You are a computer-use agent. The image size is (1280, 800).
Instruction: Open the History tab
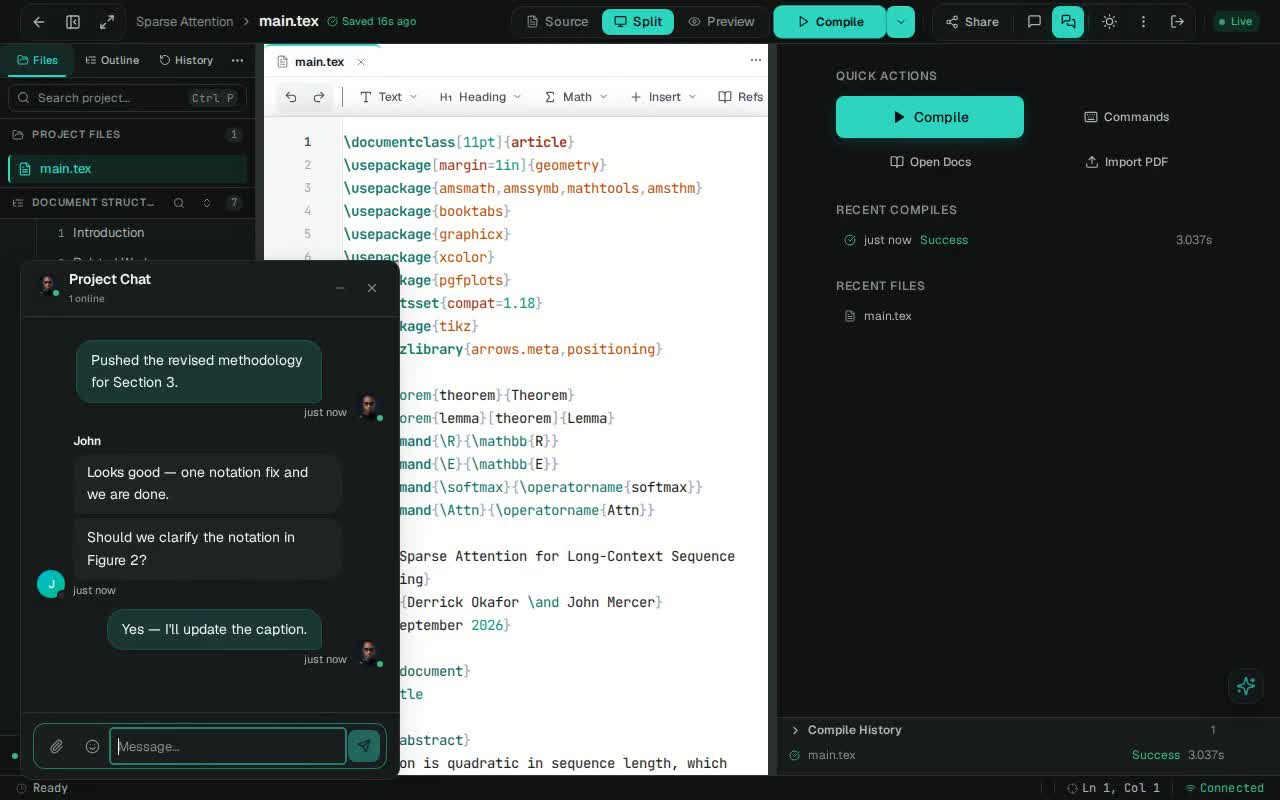pos(186,60)
